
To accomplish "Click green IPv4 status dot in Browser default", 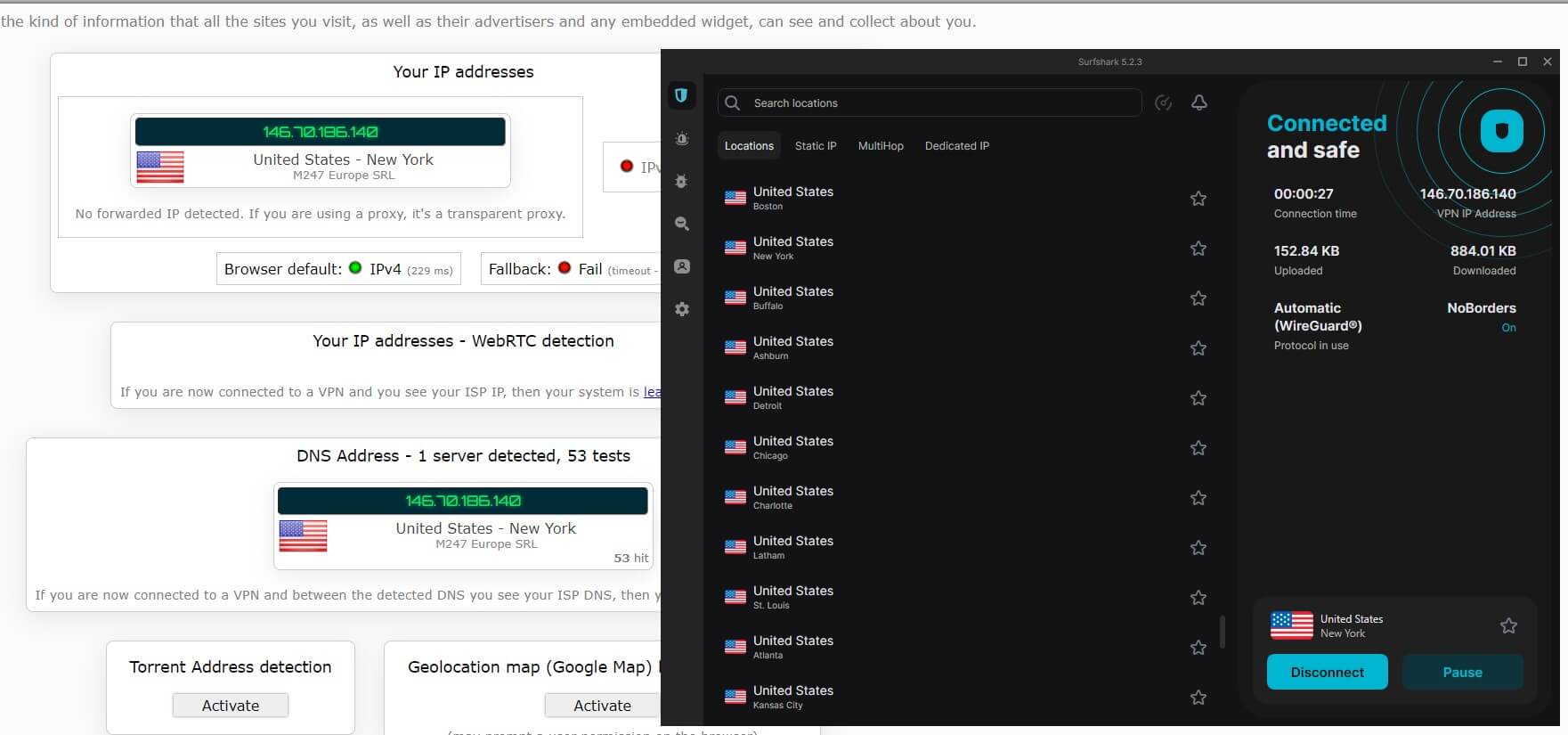I will (x=355, y=267).
